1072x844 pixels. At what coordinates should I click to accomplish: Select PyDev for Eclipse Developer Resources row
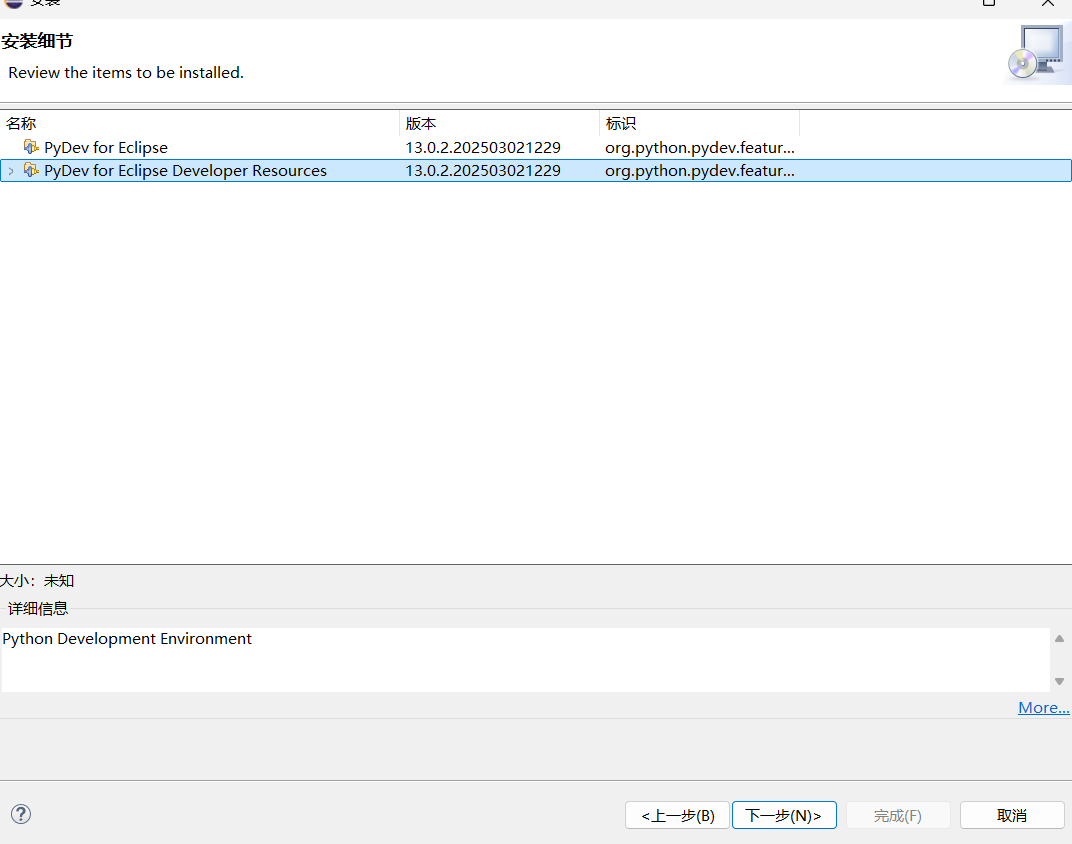536,171
